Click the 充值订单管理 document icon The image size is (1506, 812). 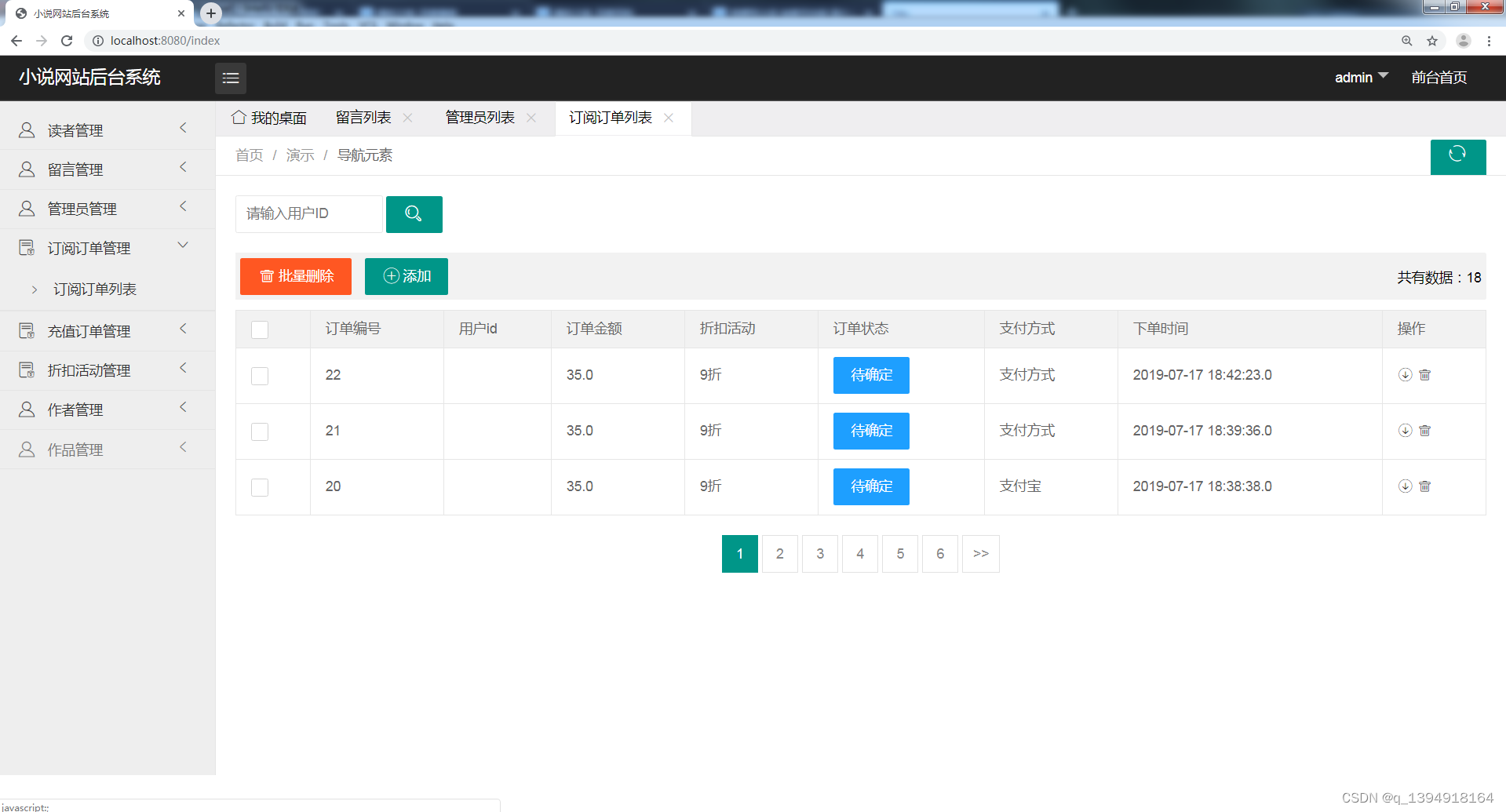(27, 331)
